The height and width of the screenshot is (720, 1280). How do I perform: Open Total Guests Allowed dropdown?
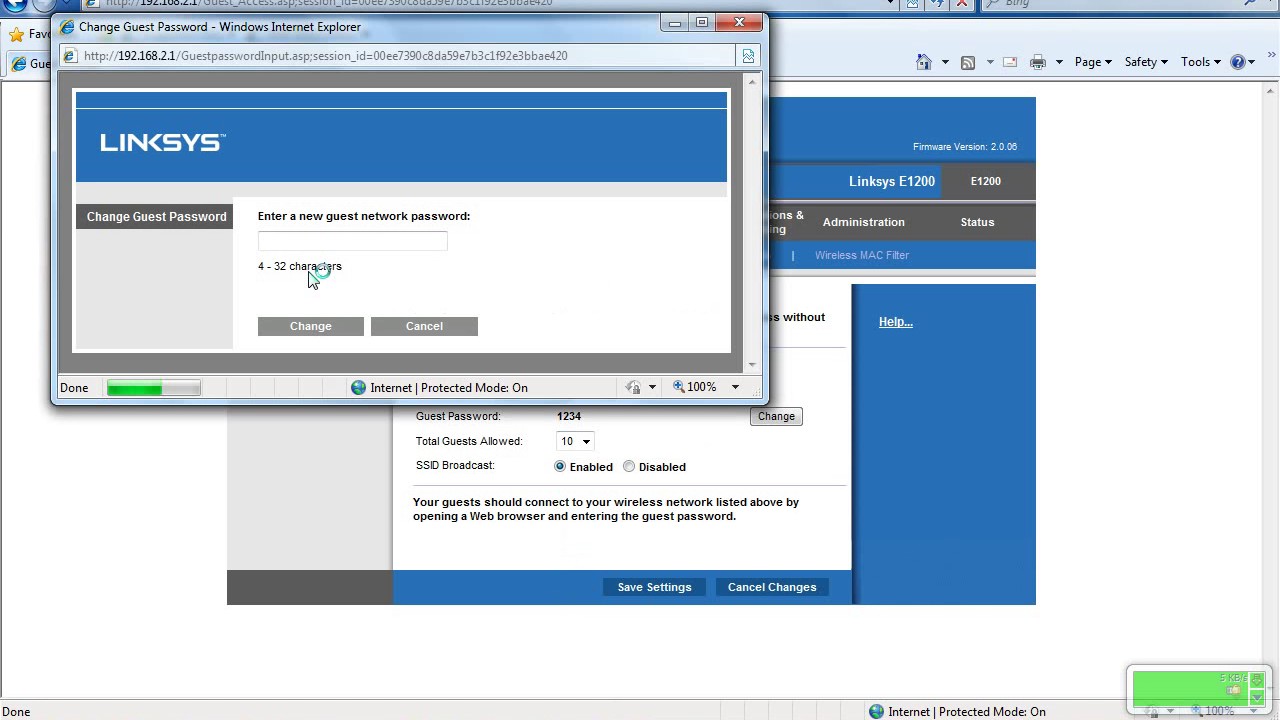point(575,441)
